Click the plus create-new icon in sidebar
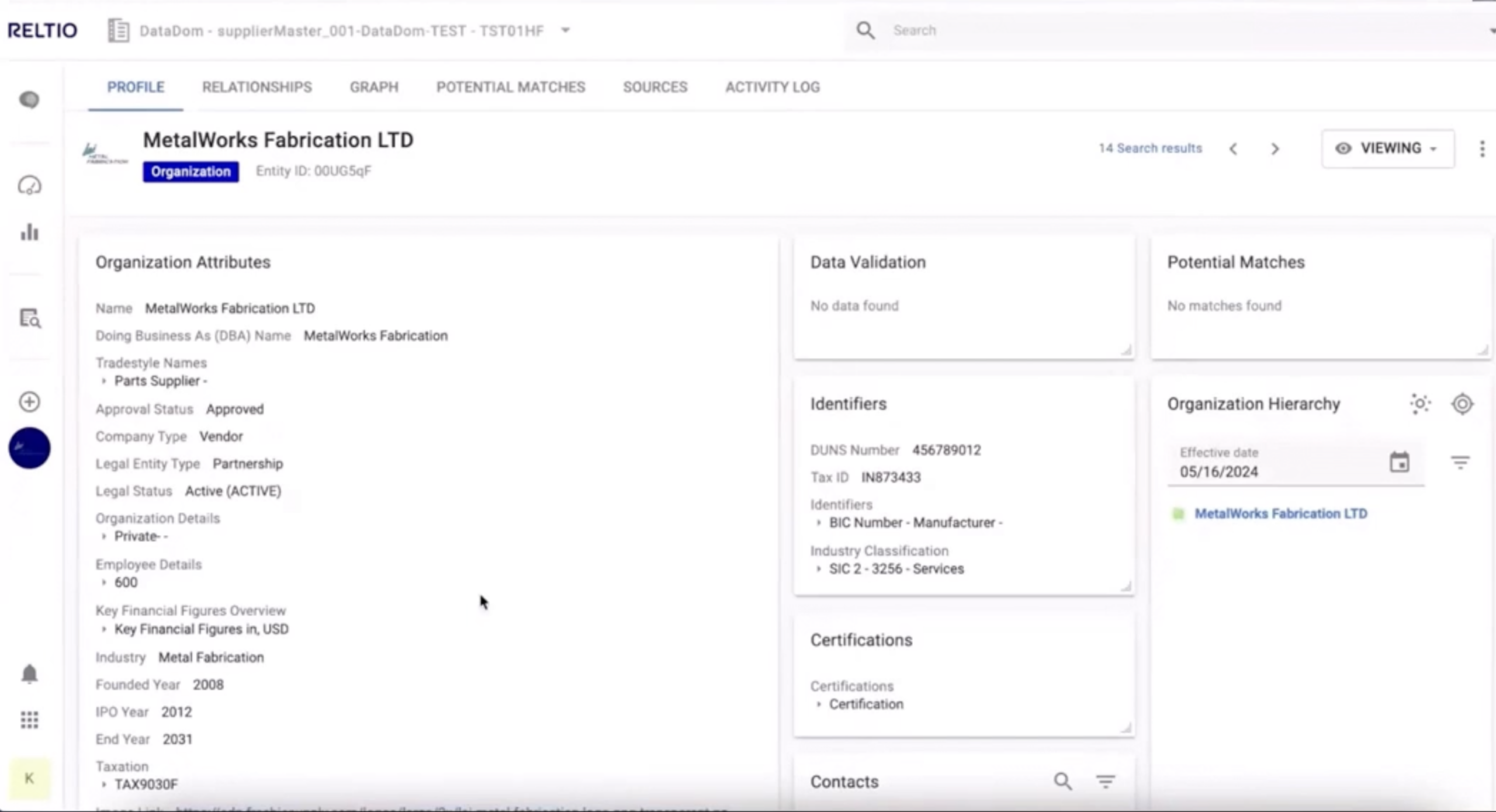The image size is (1496, 812). point(29,402)
